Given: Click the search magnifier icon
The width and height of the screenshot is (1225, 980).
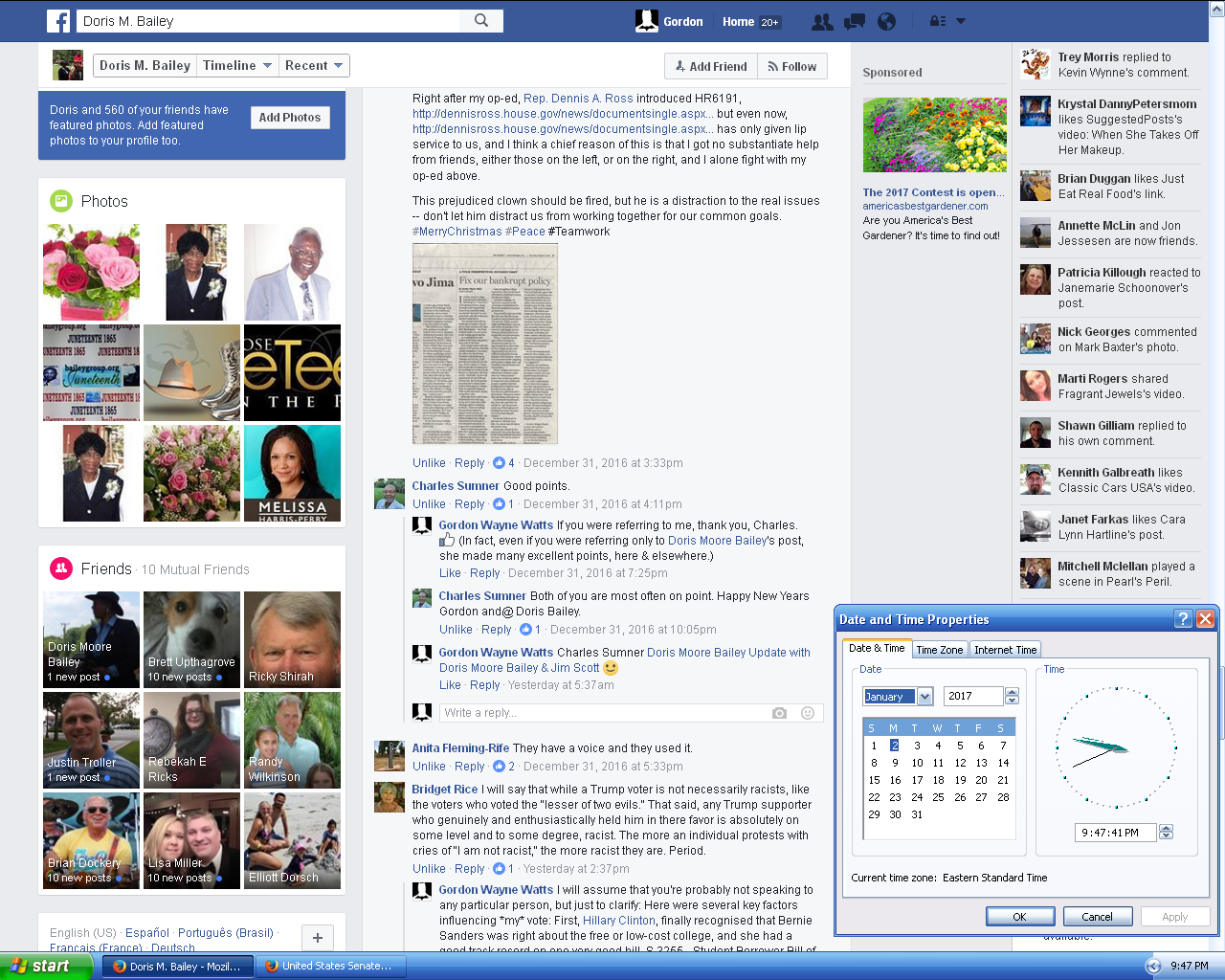Looking at the screenshot, I should (x=481, y=20).
